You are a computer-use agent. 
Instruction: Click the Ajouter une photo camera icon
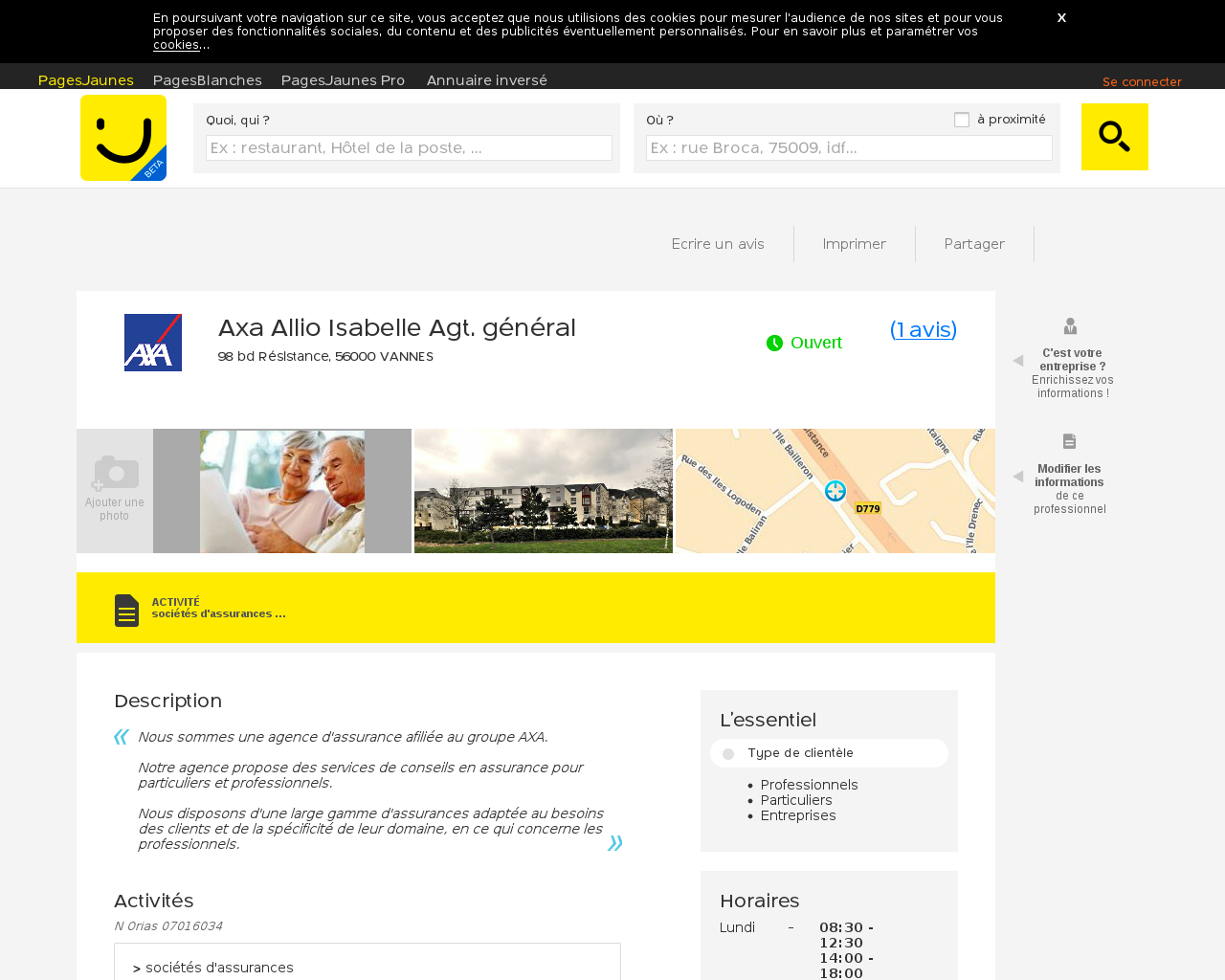pyautogui.click(x=115, y=473)
